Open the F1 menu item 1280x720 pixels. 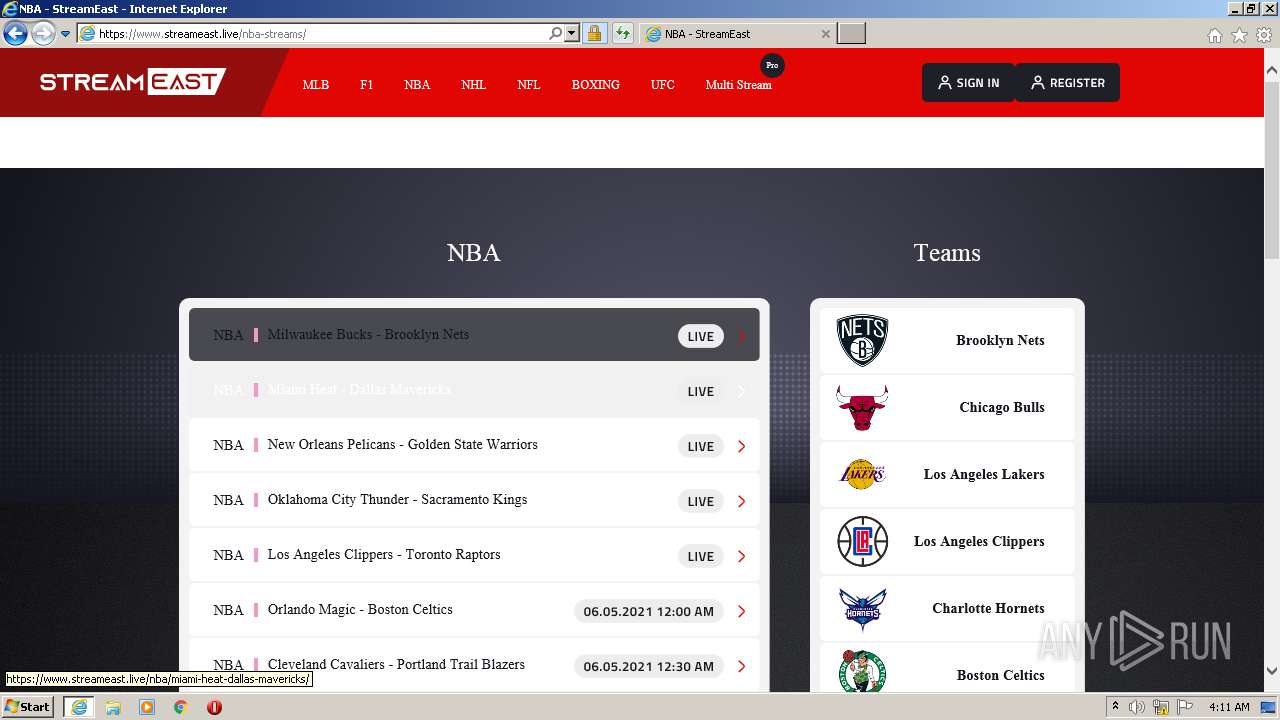[366, 85]
